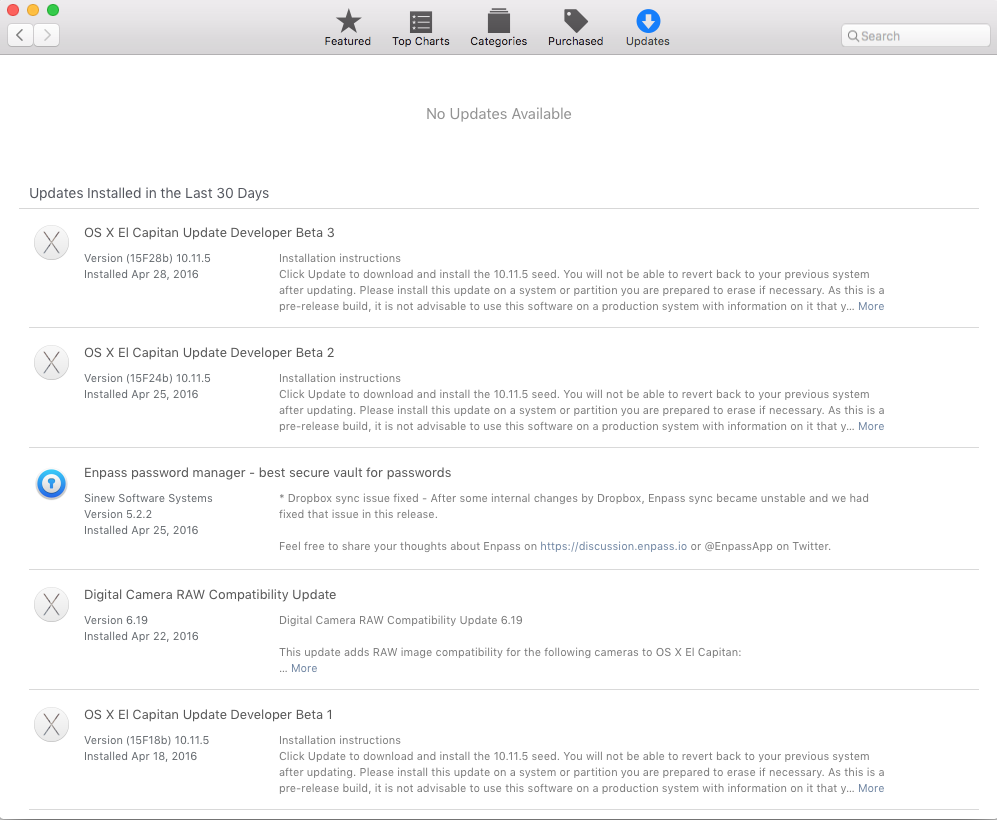The height and width of the screenshot is (820, 997).
Task: Click Installed Apr 28, 2016 date
Action: pos(141,275)
